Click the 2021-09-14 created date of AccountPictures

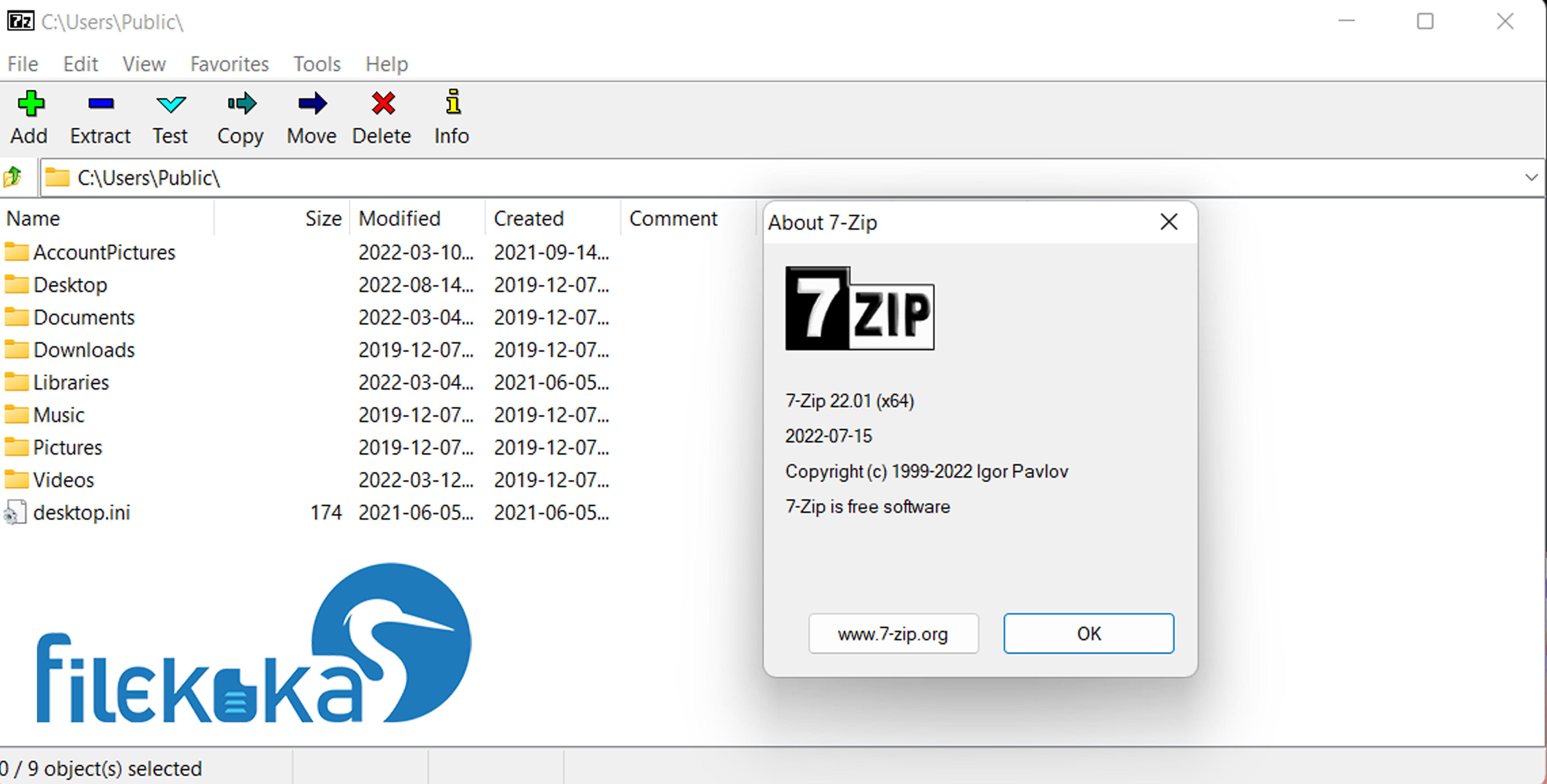pyautogui.click(x=552, y=253)
